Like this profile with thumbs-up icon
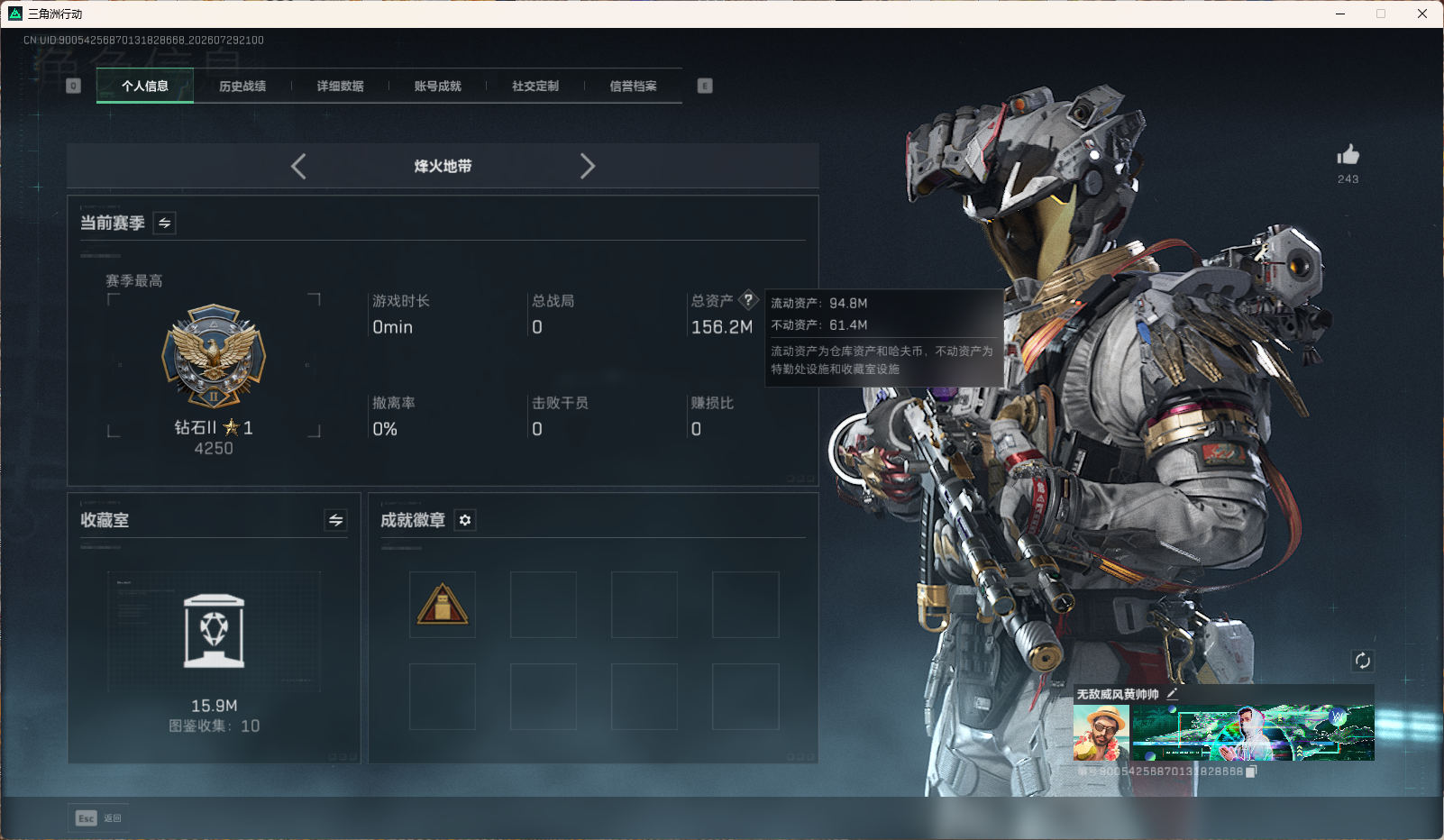This screenshot has width=1444, height=840. tap(1348, 154)
